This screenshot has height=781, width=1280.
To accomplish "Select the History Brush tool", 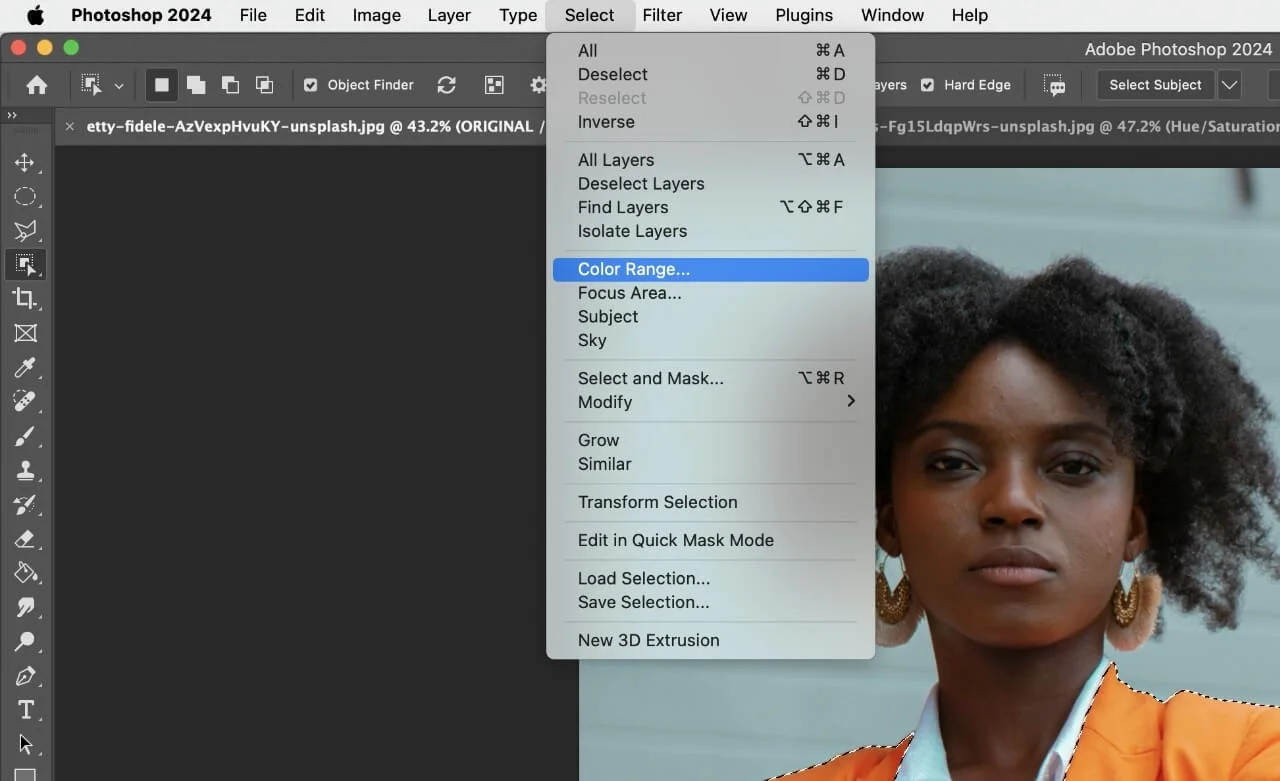I will [x=25, y=505].
